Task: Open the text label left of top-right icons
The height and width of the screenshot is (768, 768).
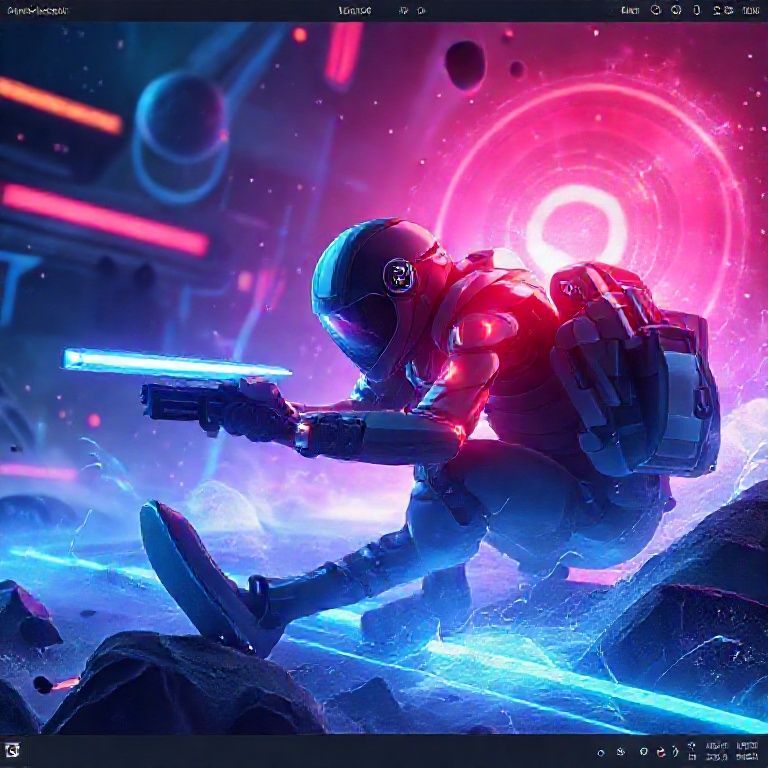Action: tap(629, 10)
